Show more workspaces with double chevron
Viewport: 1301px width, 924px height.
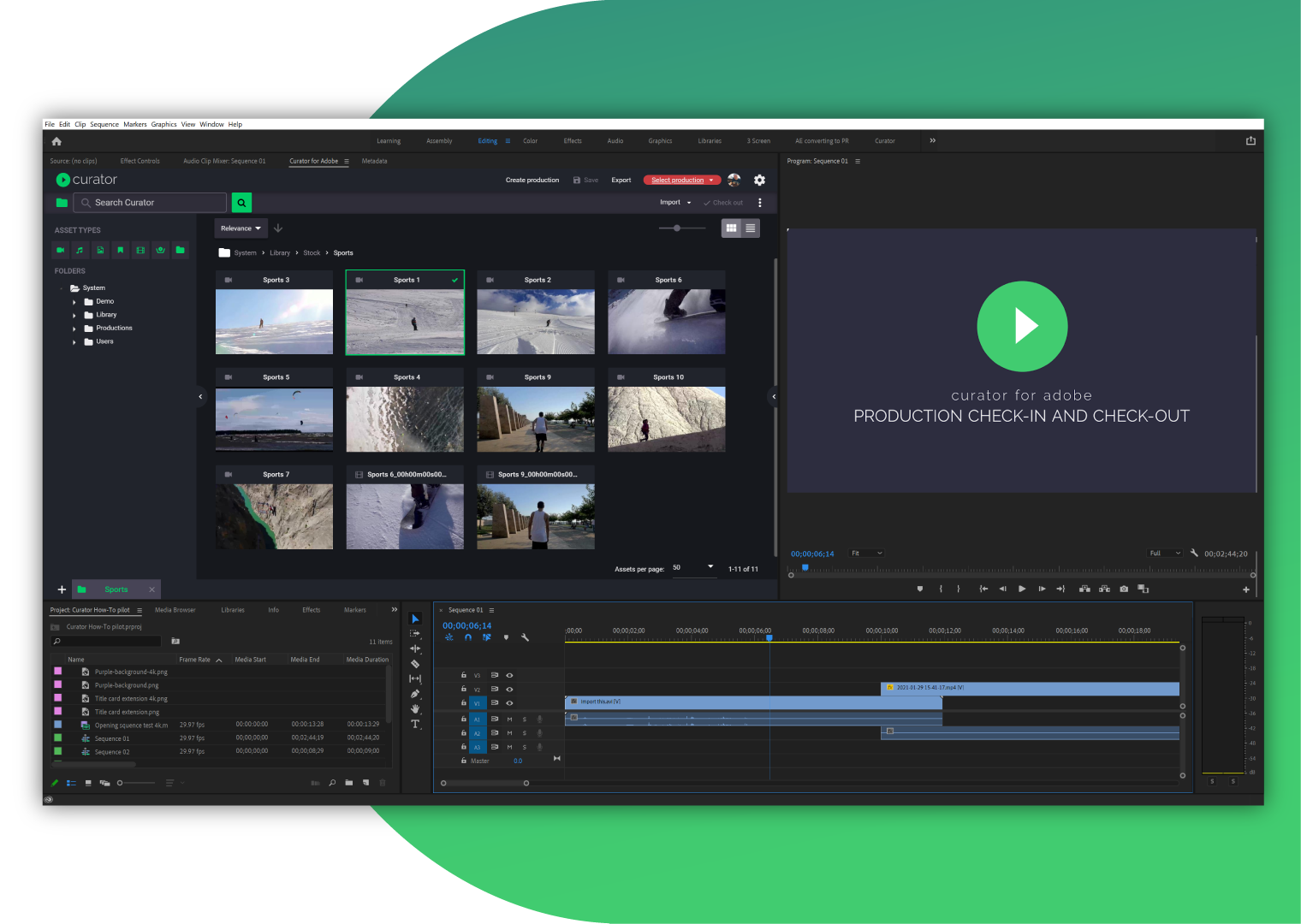pyautogui.click(x=933, y=140)
